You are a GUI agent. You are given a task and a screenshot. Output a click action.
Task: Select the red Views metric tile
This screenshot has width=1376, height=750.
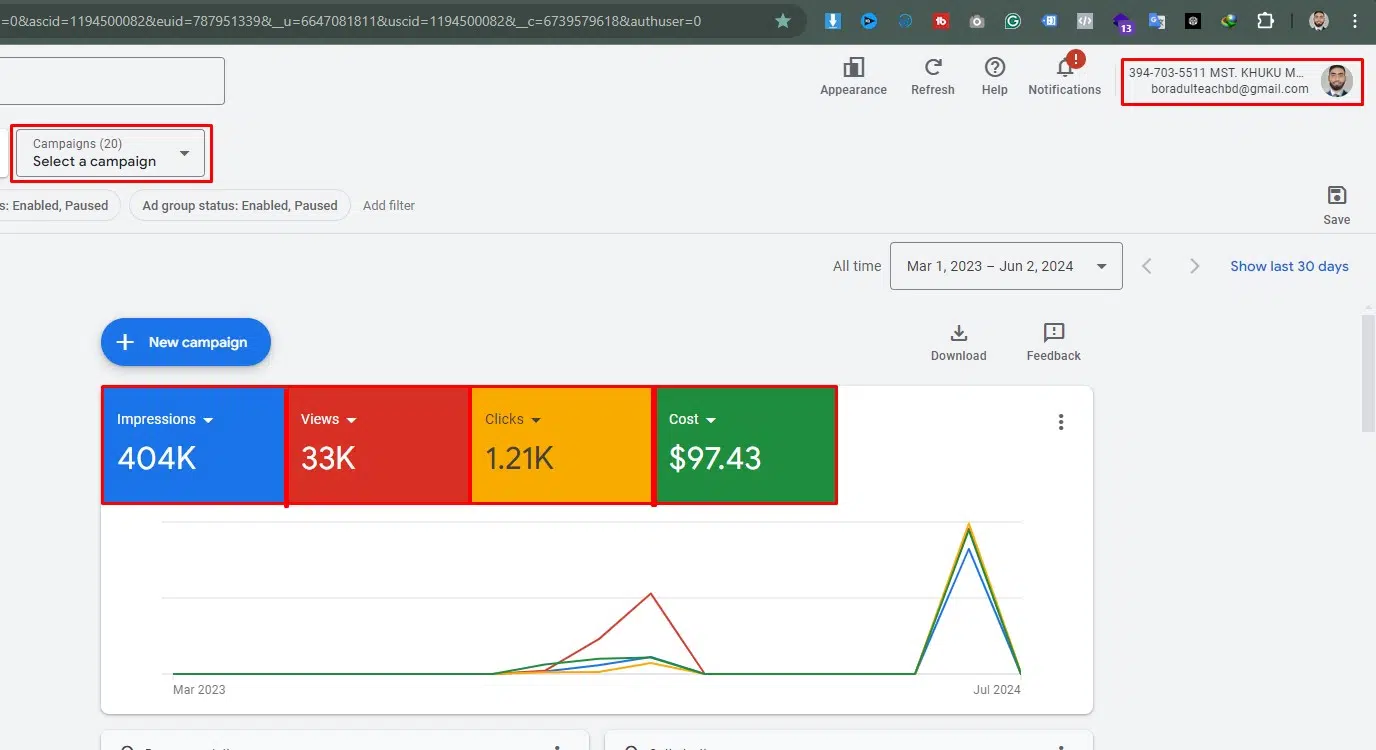(378, 445)
